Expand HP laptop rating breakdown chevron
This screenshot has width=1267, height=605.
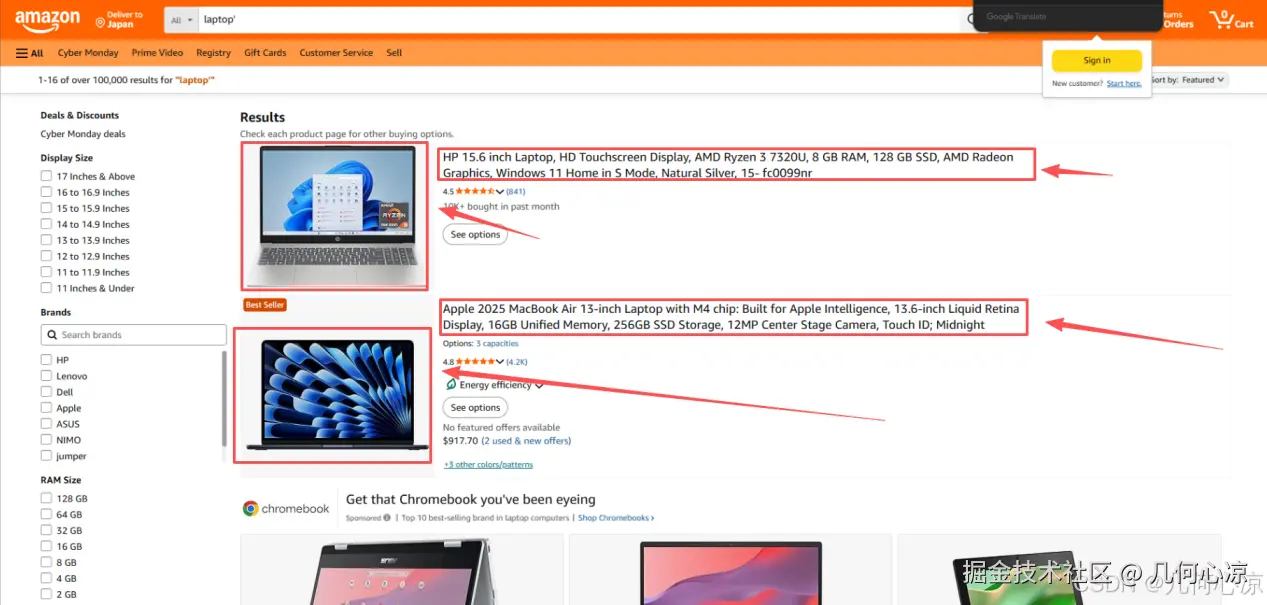[x=500, y=191]
